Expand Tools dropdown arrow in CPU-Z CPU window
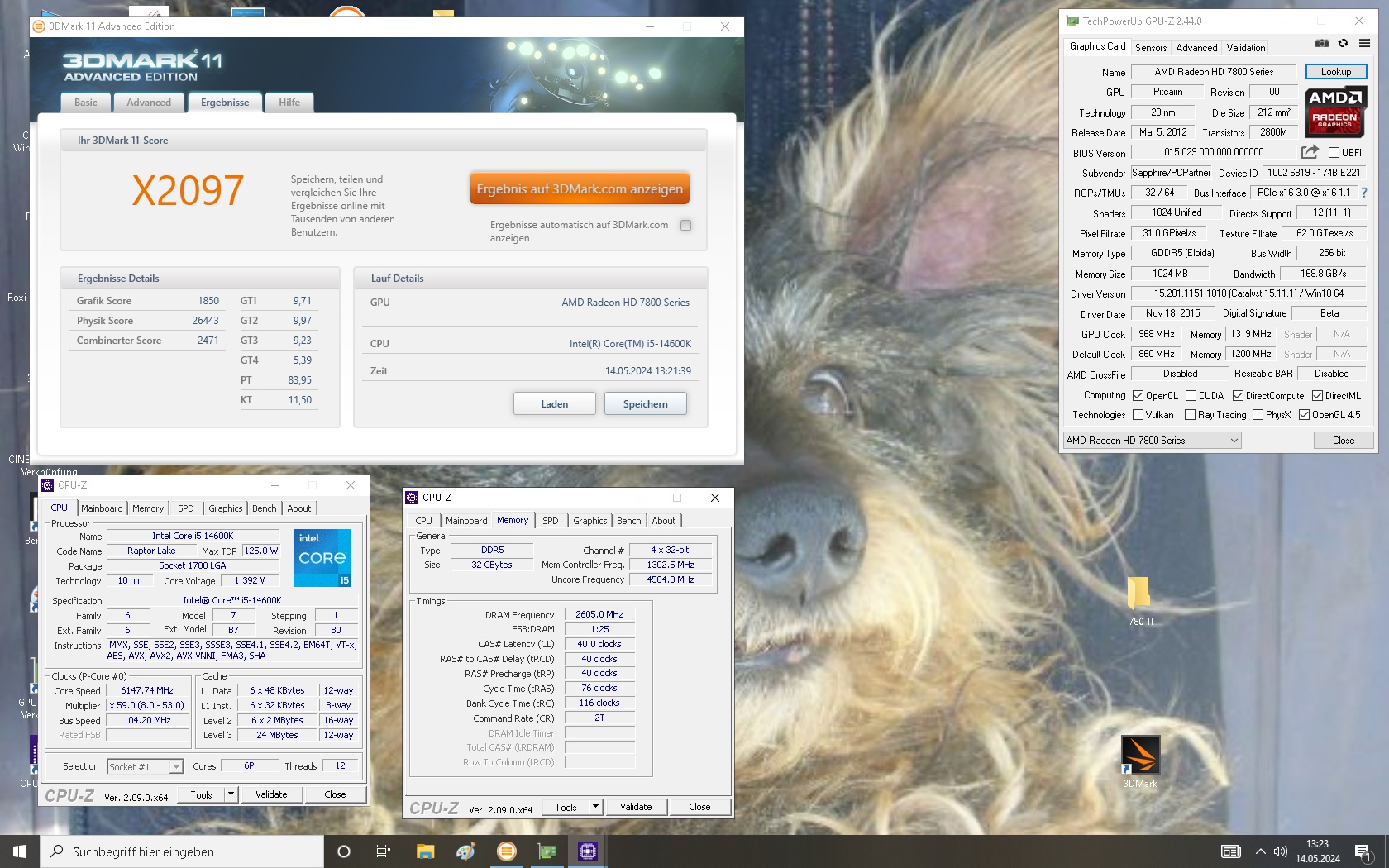The width and height of the screenshot is (1389, 868). tap(231, 794)
